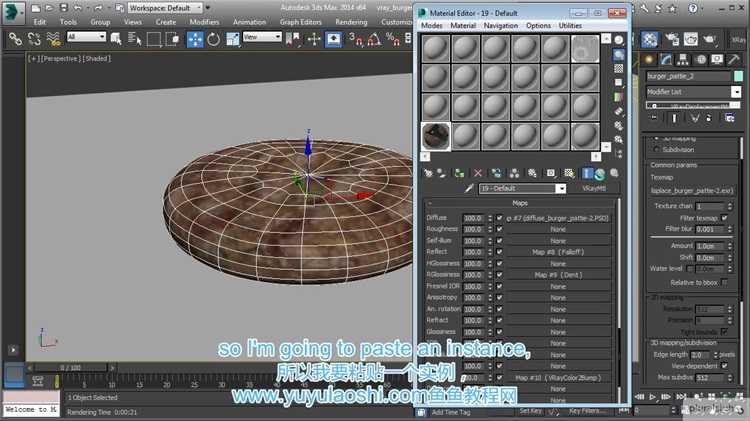Pick material from object with eyedropper
The width and height of the screenshot is (750, 421).
tap(468, 188)
